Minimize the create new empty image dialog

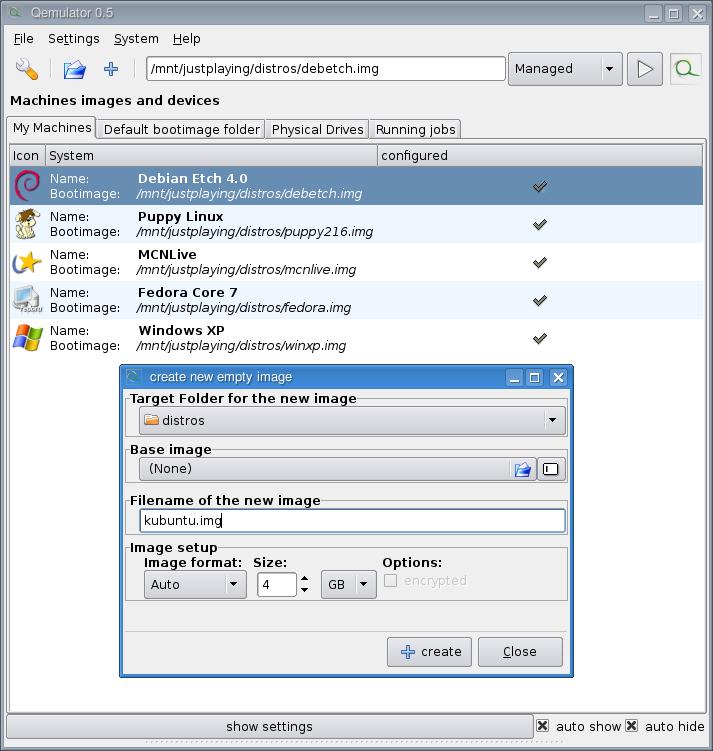click(x=514, y=377)
